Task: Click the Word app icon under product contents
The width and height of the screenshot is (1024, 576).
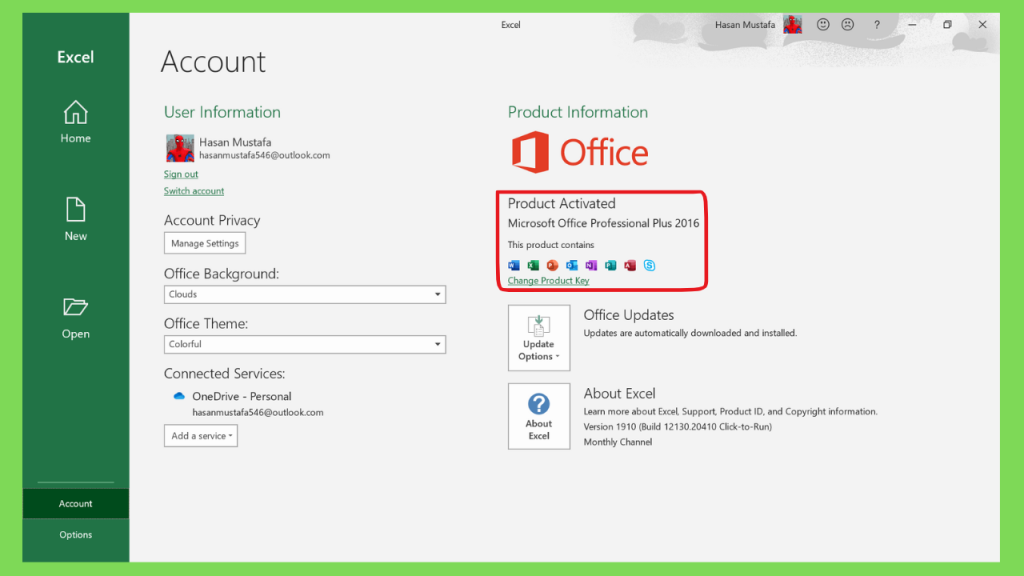Action: pos(514,265)
